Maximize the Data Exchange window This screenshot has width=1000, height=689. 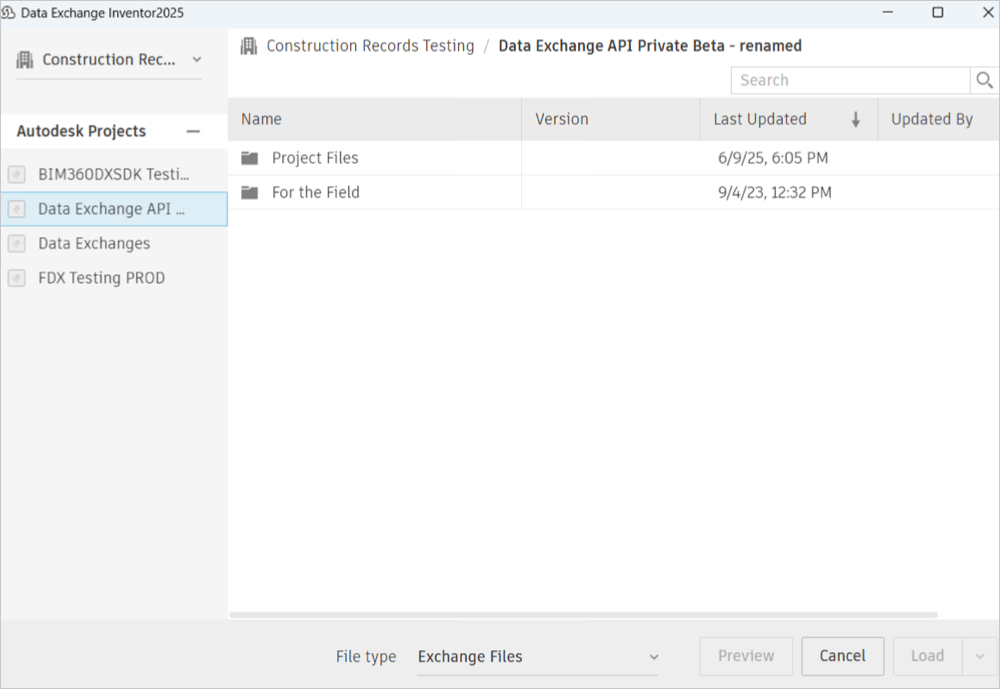938,12
